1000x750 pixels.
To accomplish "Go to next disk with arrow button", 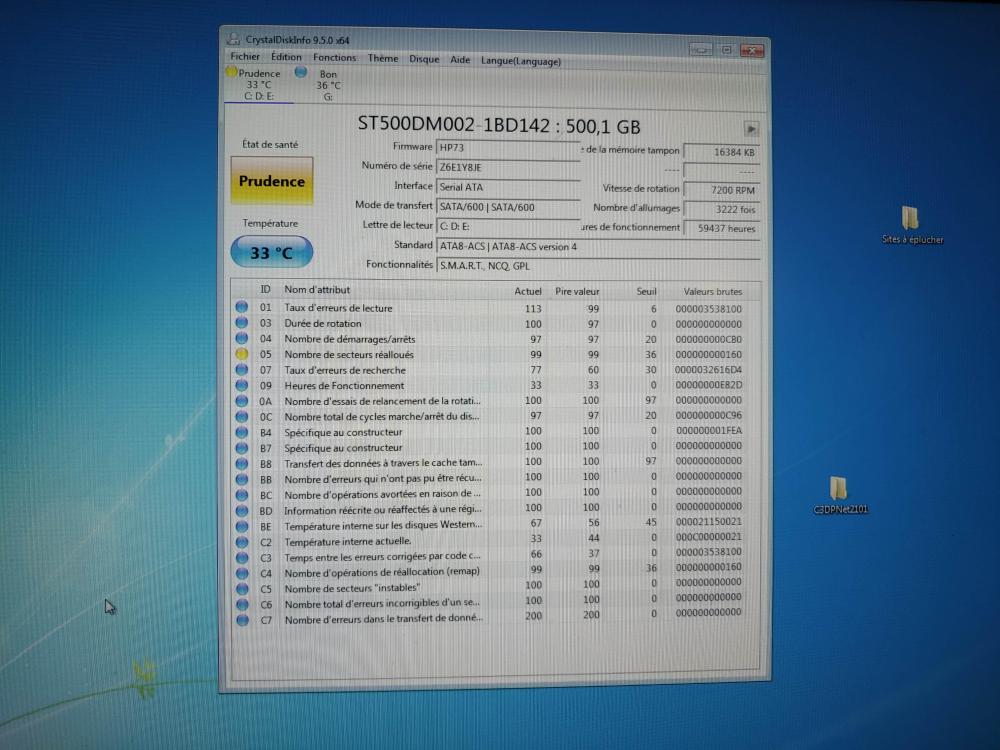I will (x=751, y=129).
